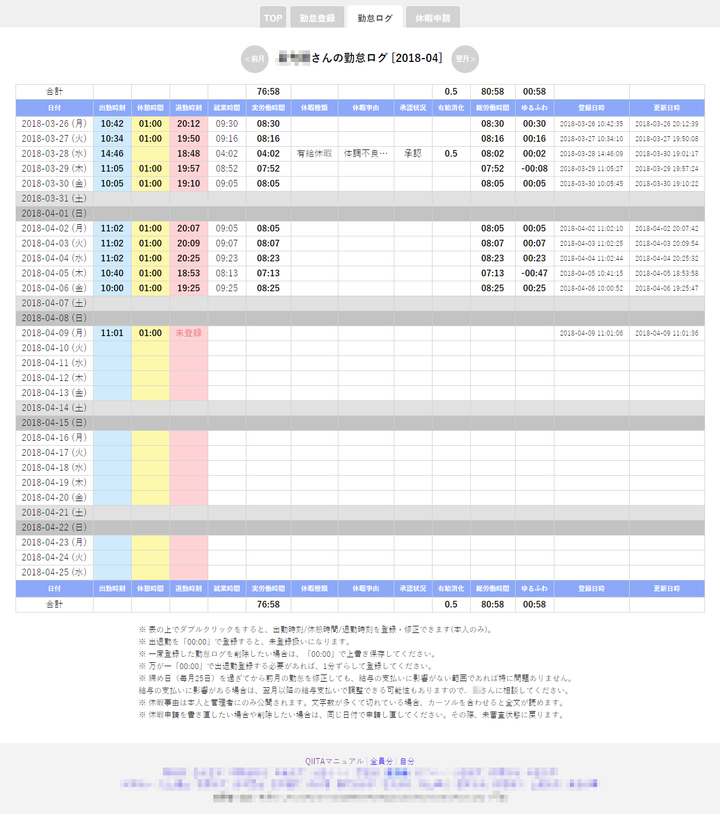Go to previous month with 前月 button
Screen dimensions: 720x814
tap(255, 59)
